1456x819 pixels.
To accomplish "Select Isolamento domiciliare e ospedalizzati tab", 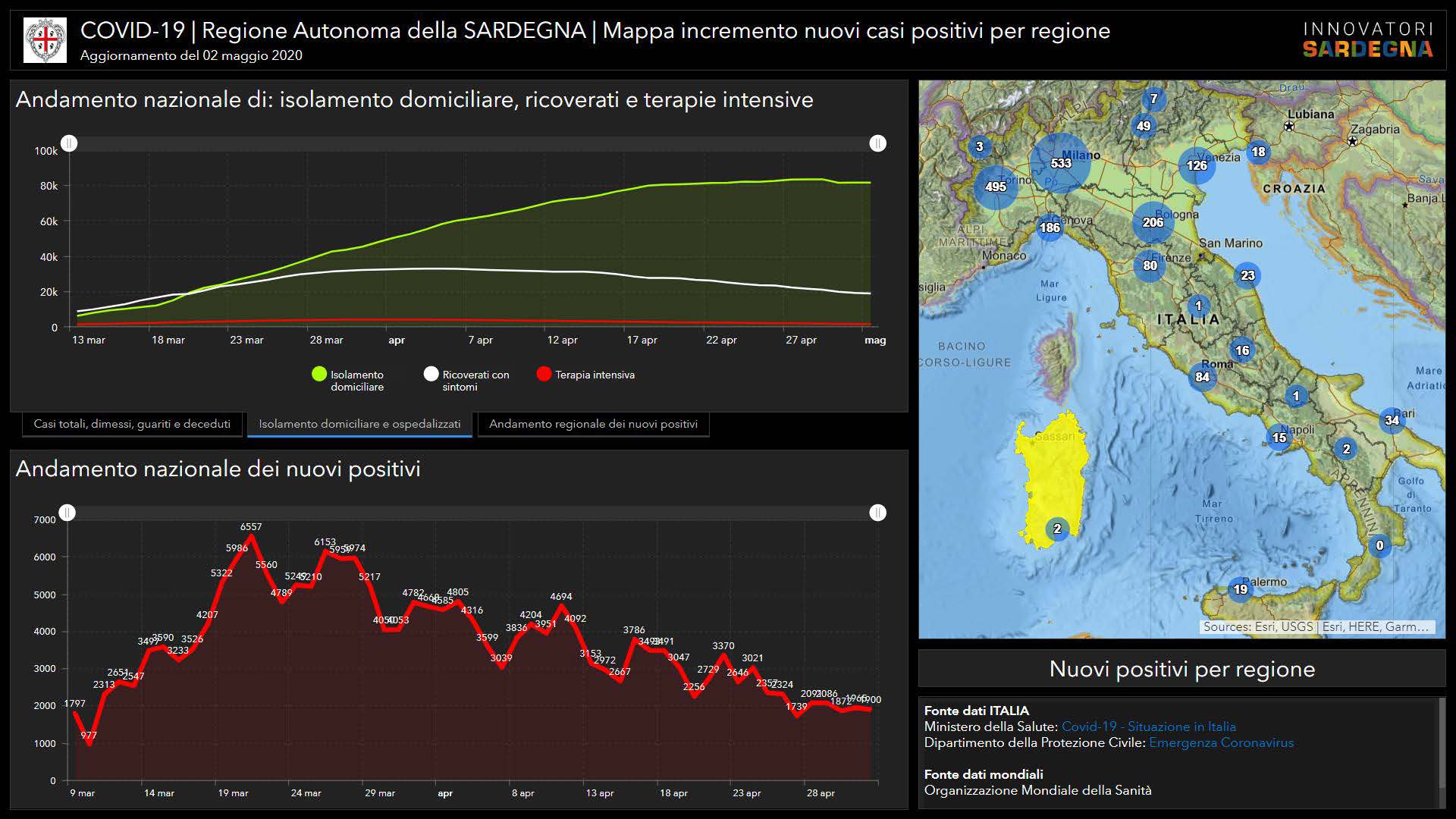I will 359,424.
